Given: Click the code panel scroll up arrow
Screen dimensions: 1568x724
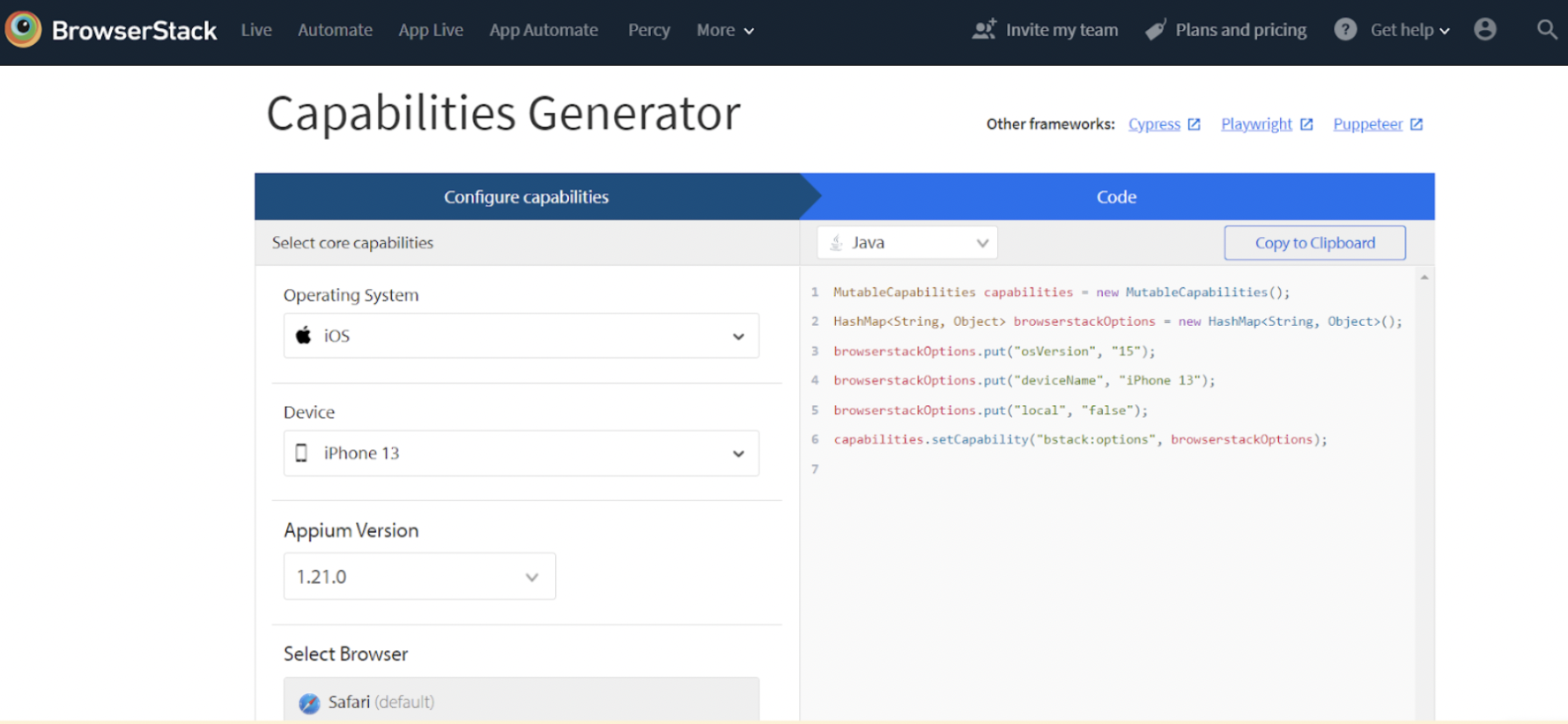Looking at the screenshot, I should 1424,277.
